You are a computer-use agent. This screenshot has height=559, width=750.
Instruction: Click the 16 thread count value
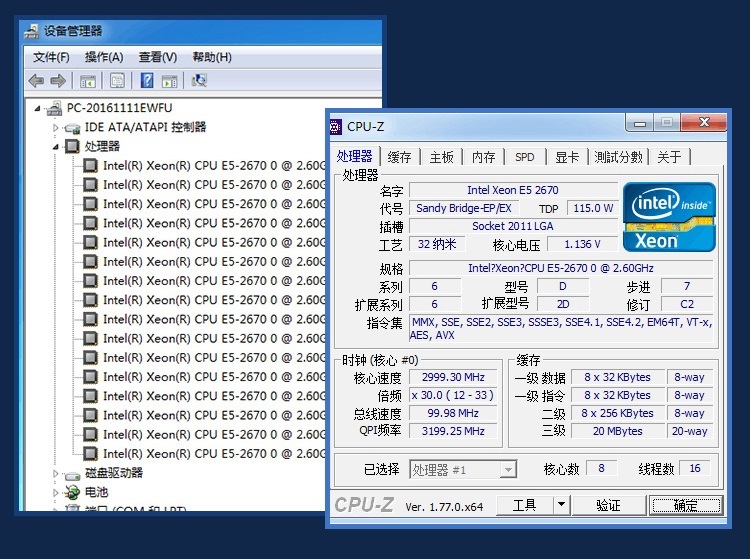pos(695,468)
